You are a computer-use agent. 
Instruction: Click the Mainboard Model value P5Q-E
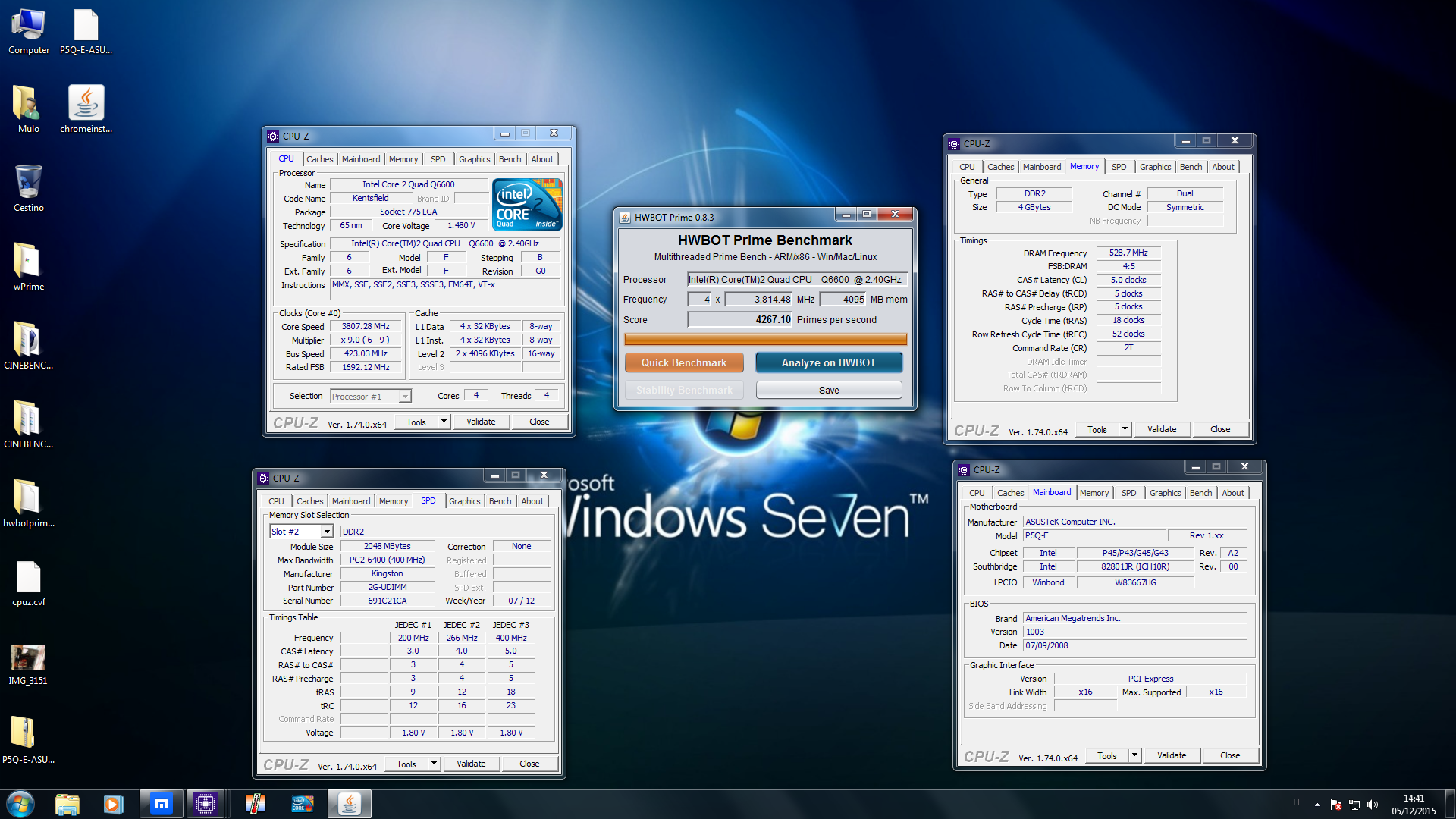click(1094, 535)
